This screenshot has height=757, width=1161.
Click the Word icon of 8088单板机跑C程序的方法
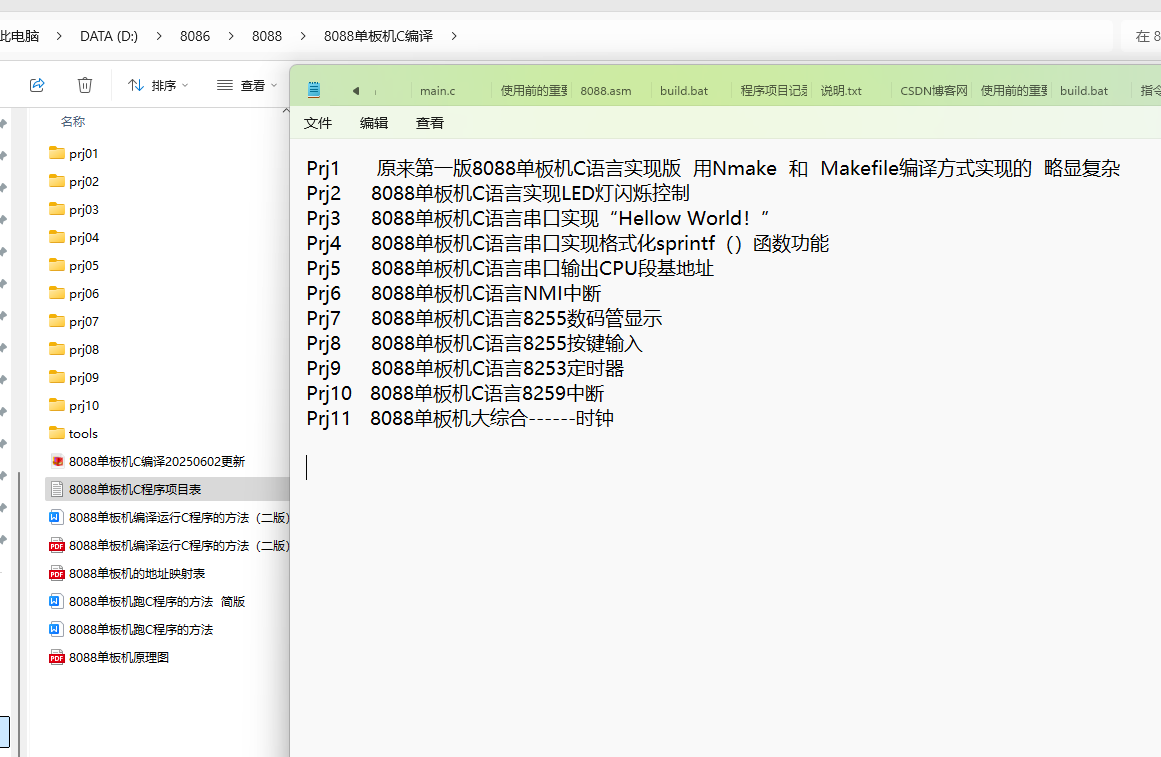coord(56,629)
